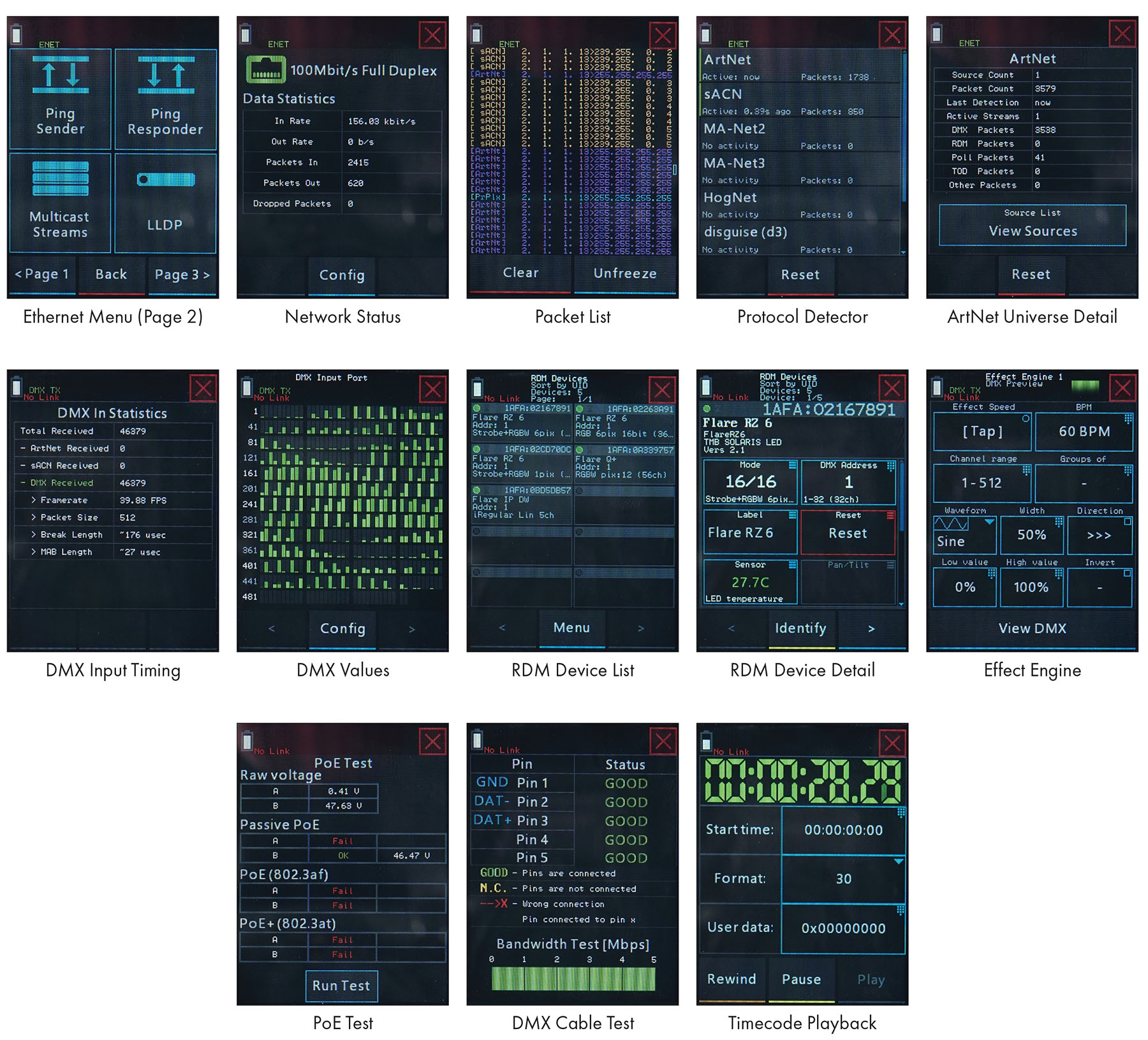Open Ping Sender in Ethernet Menu
This screenshot has height=1040, width=1148.
point(60,99)
